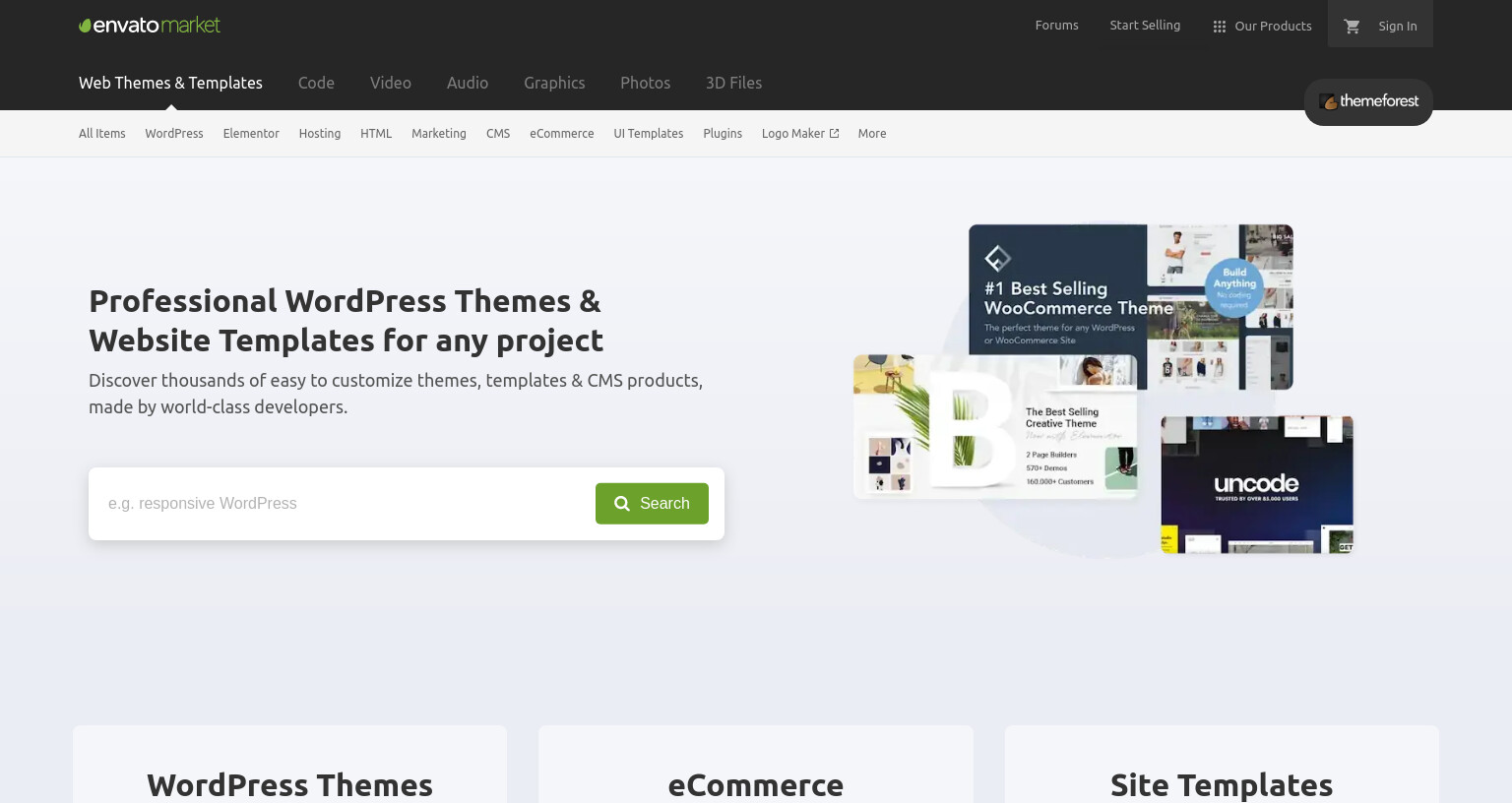
Task: Switch to the Photos category
Action: point(645,83)
